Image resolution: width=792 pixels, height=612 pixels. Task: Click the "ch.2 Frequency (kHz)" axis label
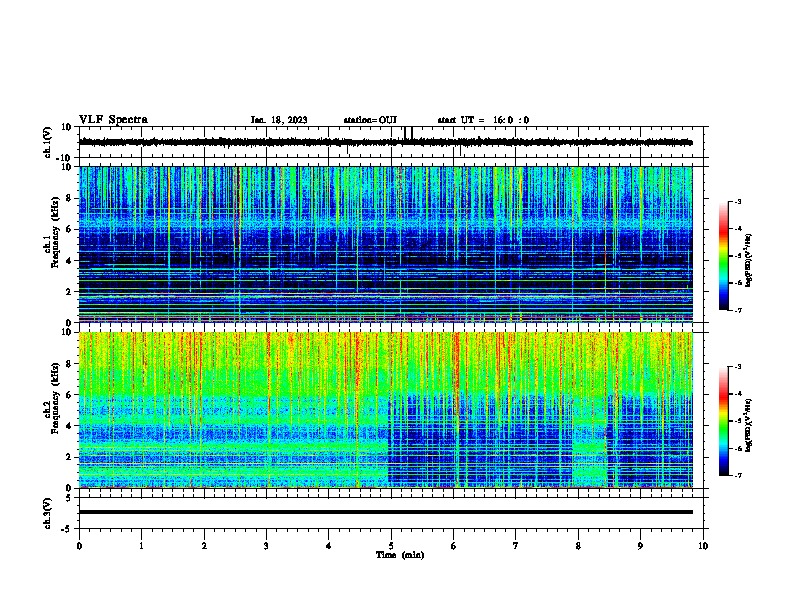[52, 398]
